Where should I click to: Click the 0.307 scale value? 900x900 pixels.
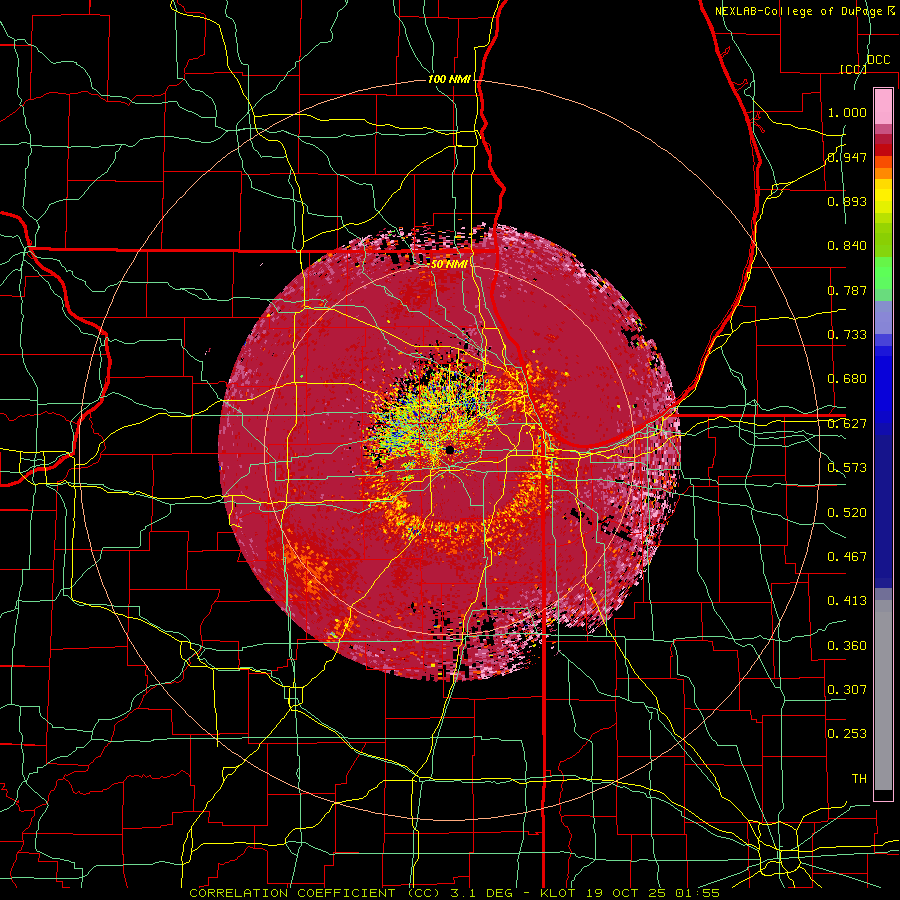[847, 690]
